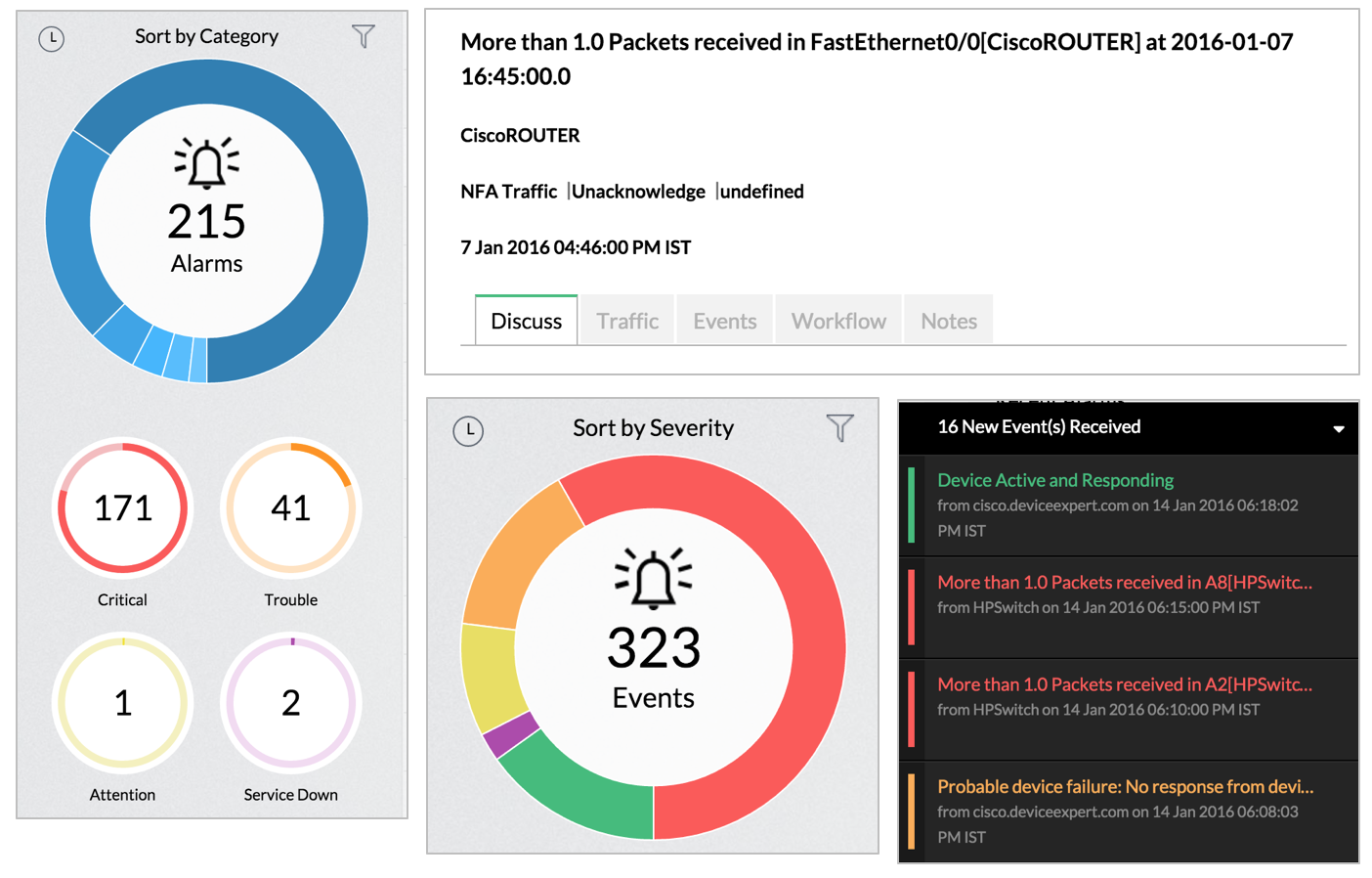
Task: Click 'from HPSwitch on 14 Jan 2016 06:15:00 PM IST'
Action: (1098, 607)
